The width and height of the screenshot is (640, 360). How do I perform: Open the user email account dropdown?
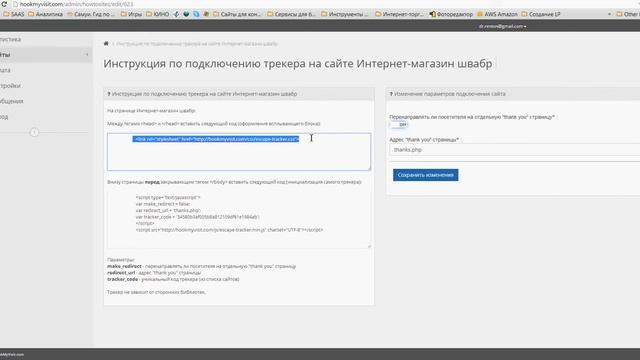pyautogui.click(x=502, y=26)
